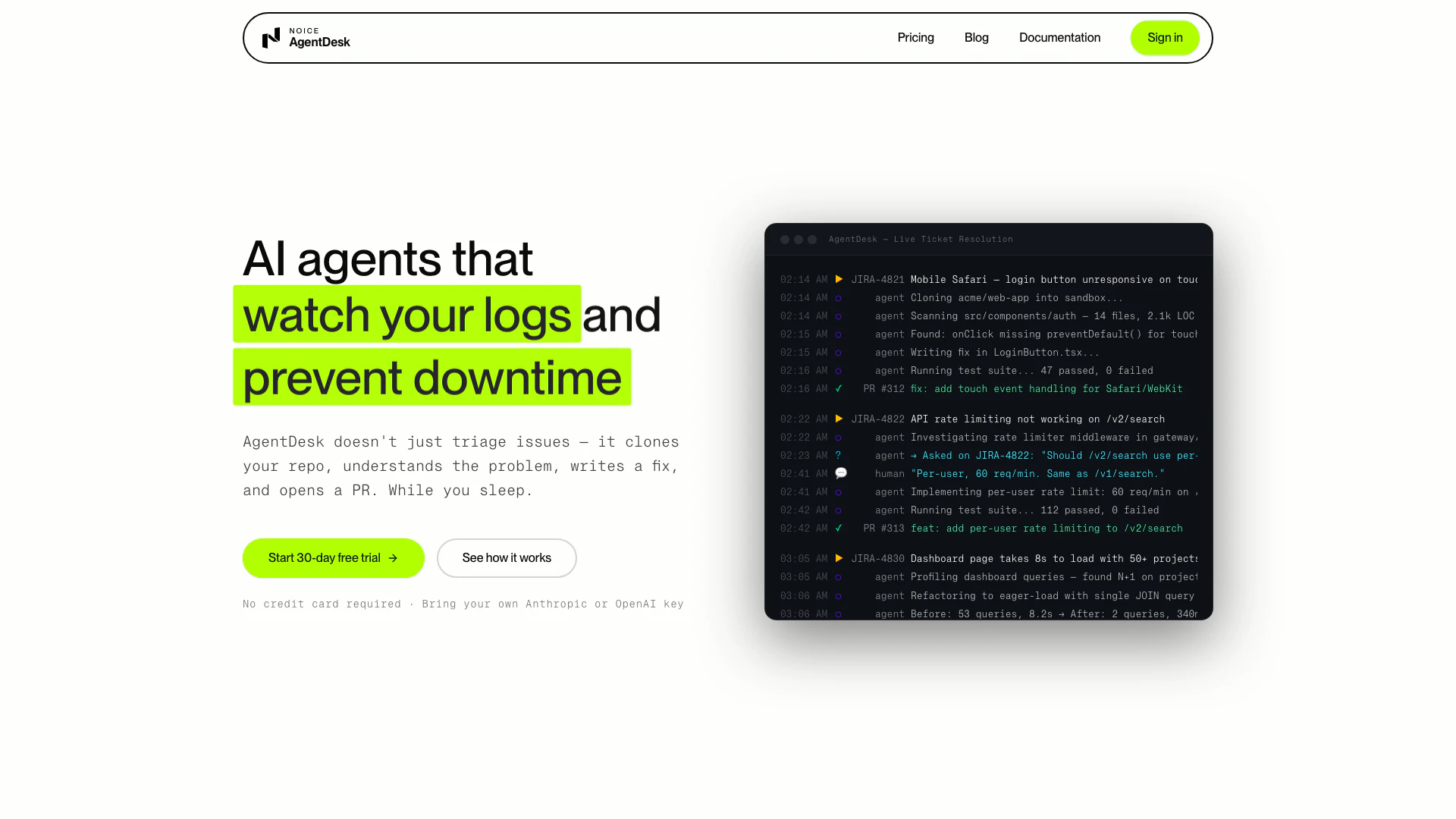Open the Pricing page
This screenshot has height=819, width=1456.
pyautogui.click(x=915, y=38)
